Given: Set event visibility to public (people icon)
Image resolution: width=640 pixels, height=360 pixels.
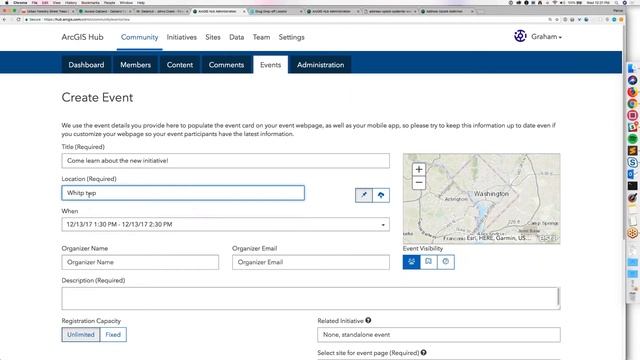Looking at the screenshot, I should 411,262.
